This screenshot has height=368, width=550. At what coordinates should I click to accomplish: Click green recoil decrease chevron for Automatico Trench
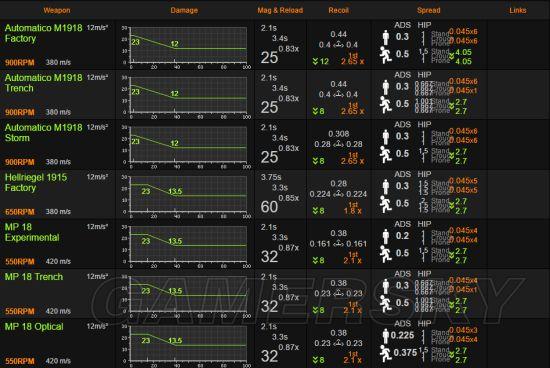pos(315,112)
